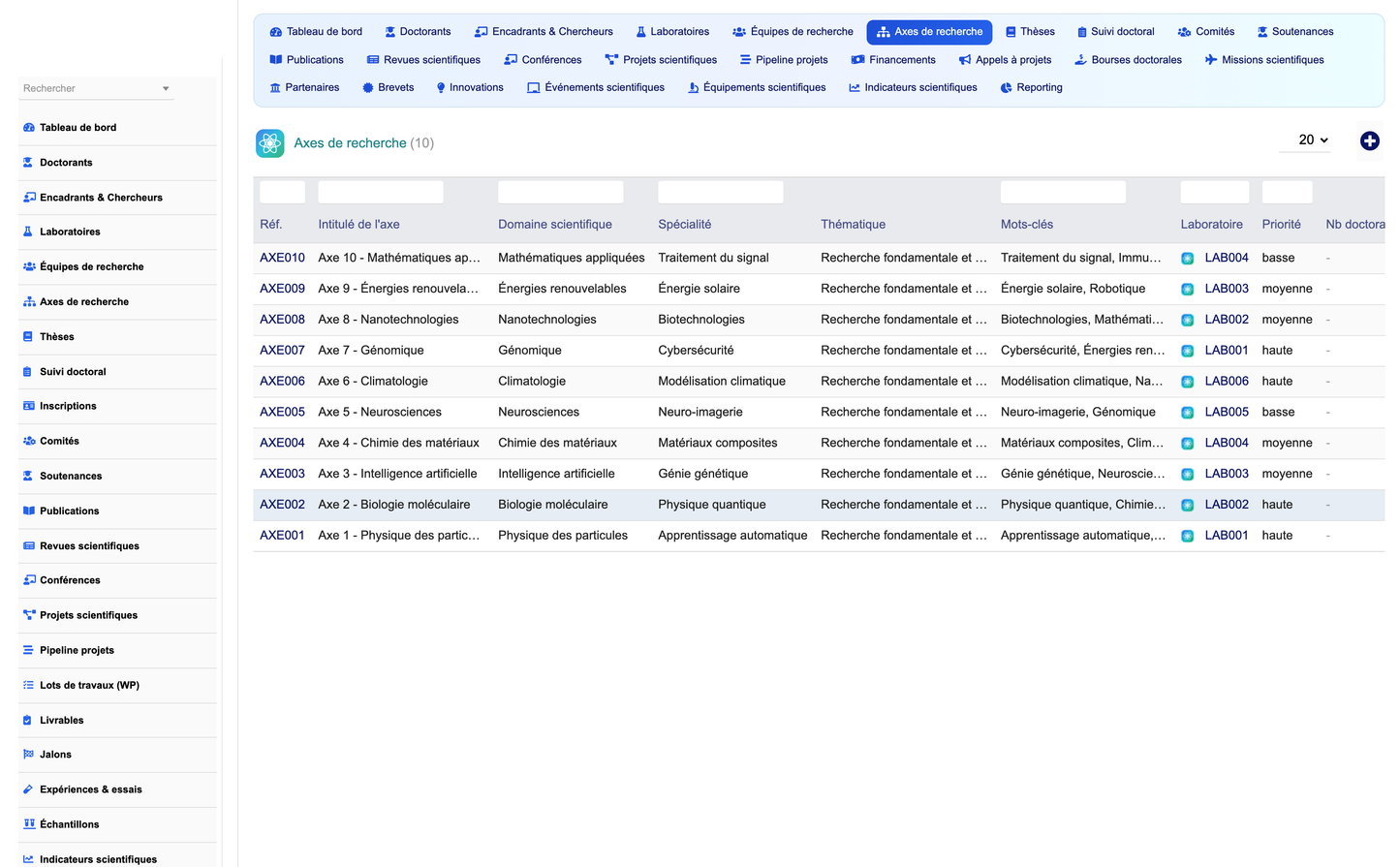The height and width of the screenshot is (867, 1400).
Task: Open the Revues scientifiques tab
Action: tap(423, 60)
